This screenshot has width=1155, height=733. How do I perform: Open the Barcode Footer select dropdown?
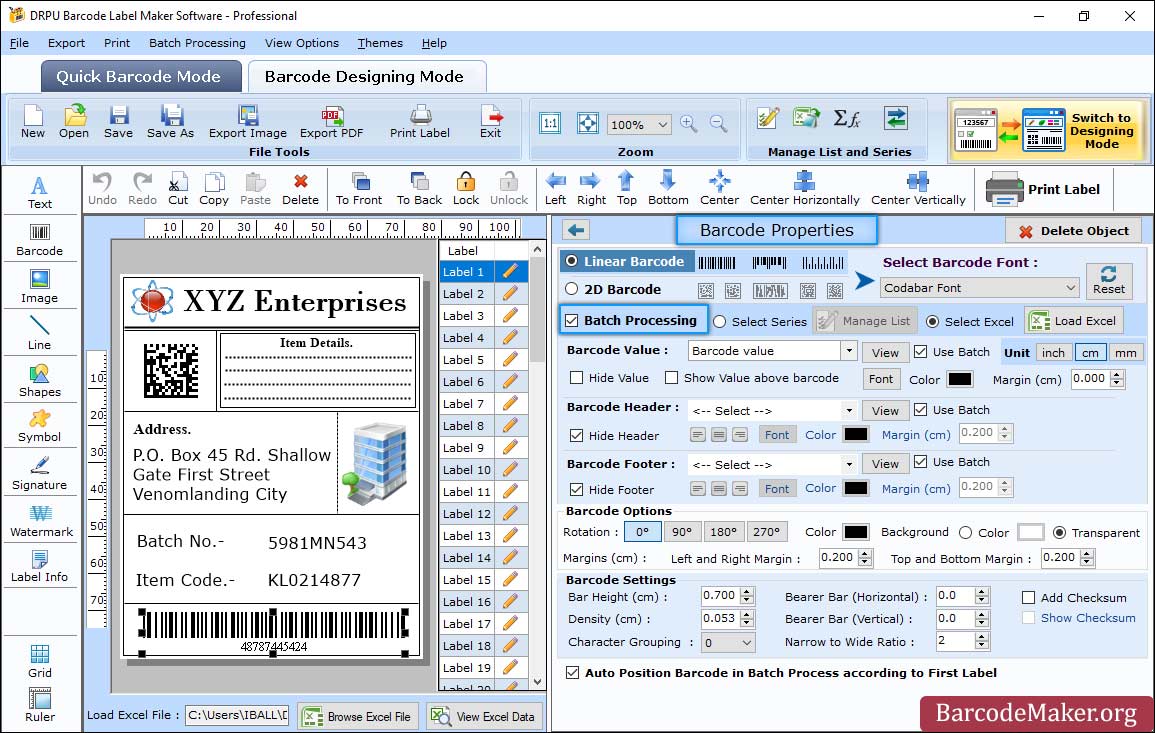pos(849,464)
